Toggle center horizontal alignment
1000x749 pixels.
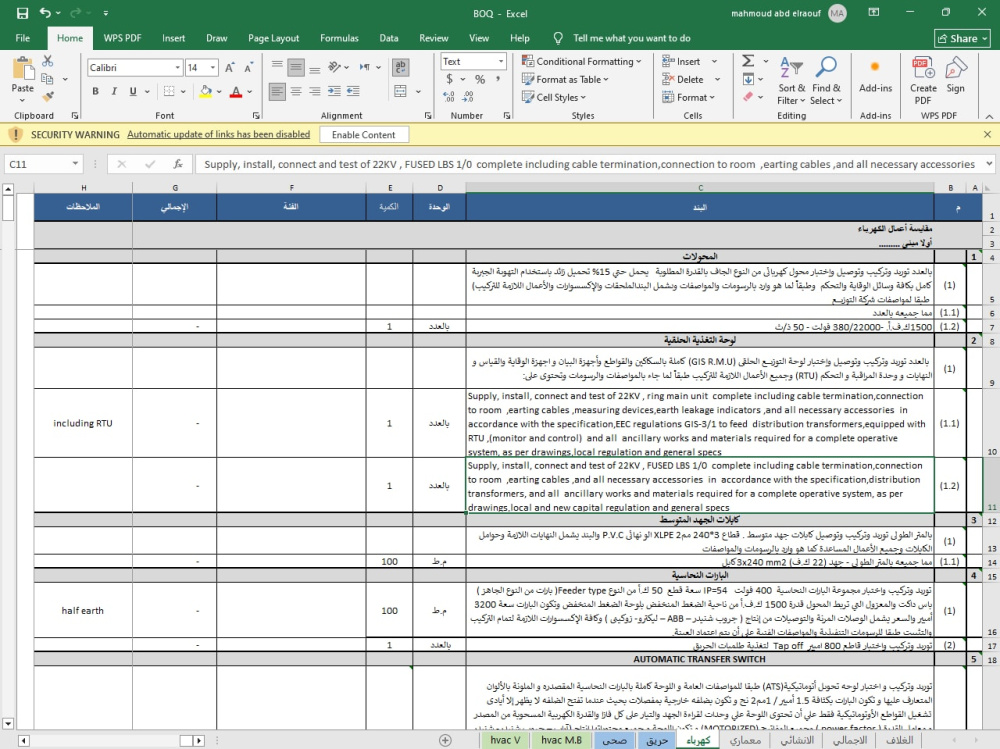point(296,91)
